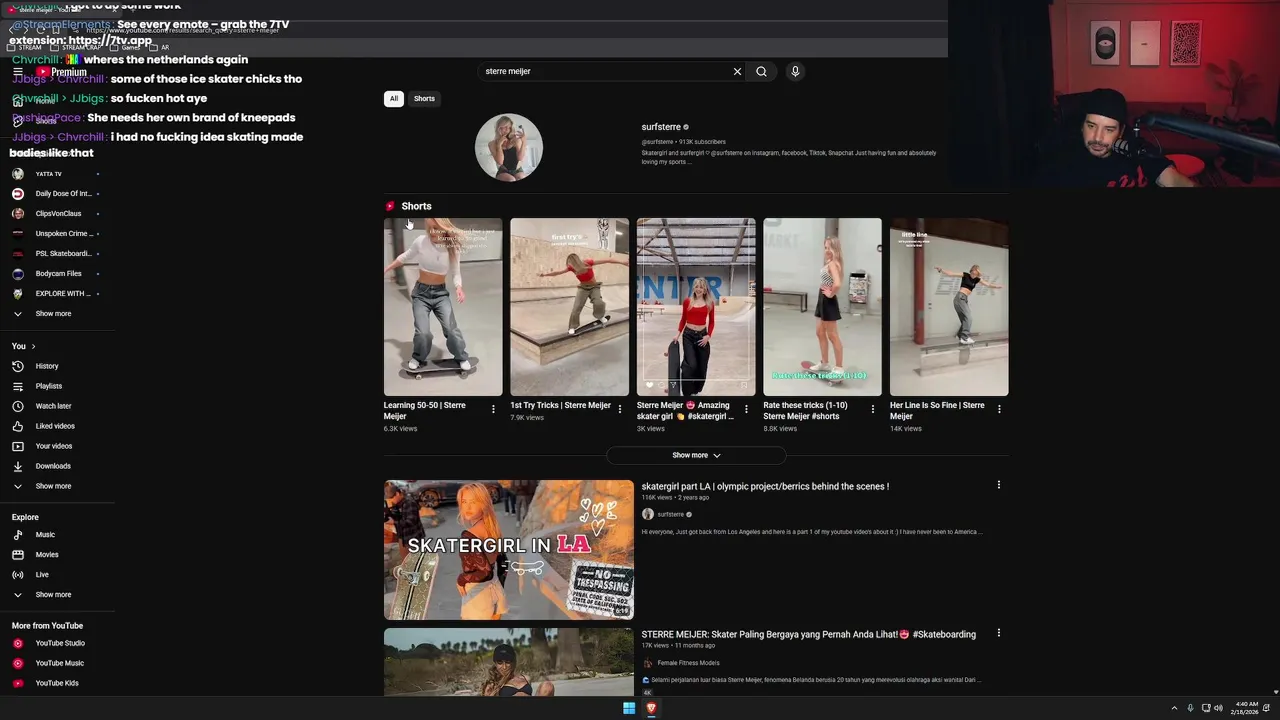The image size is (1280, 720).
Task: Click the Windows Start button on the taskbar
Action: point(629,708)
